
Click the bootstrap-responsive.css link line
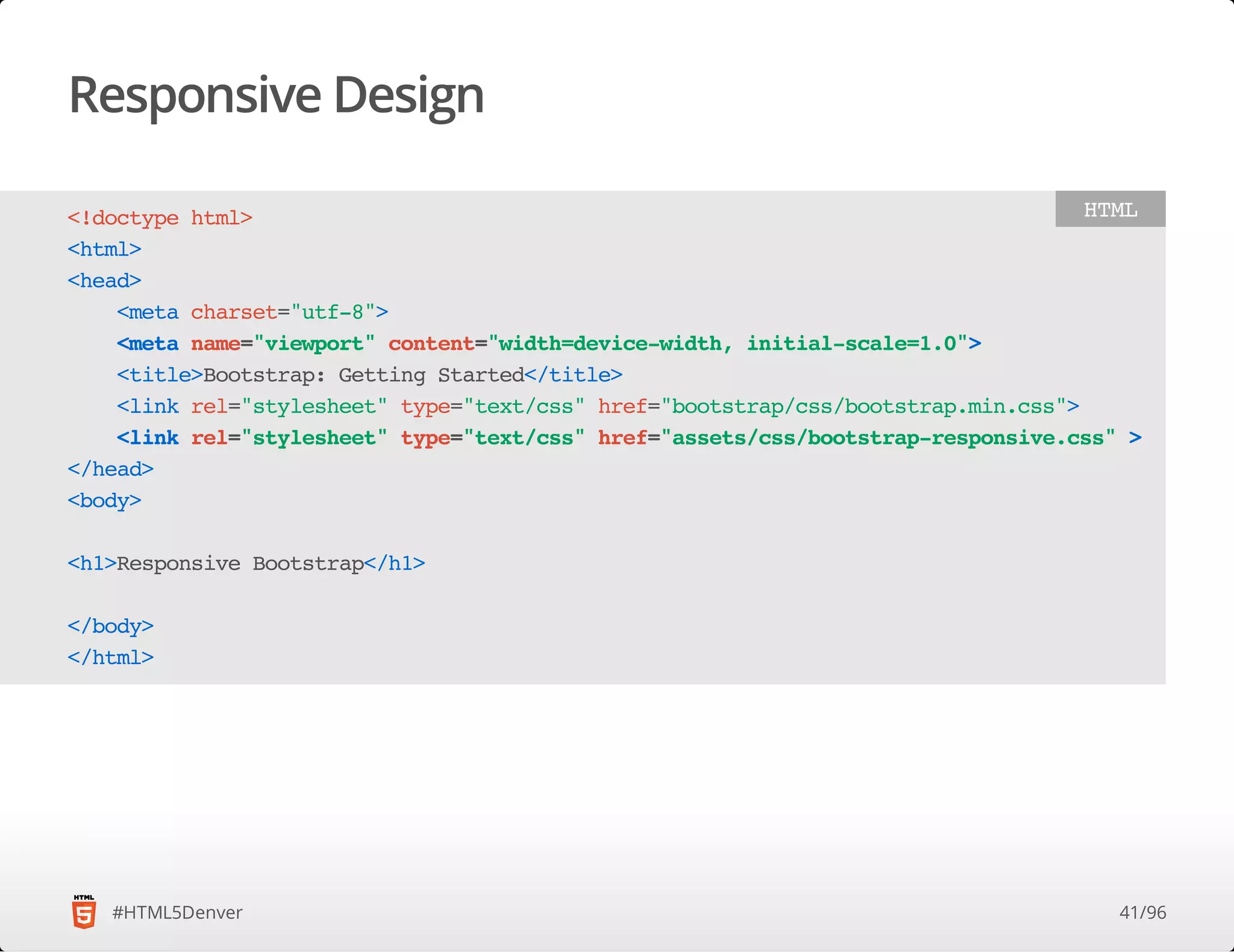point(629,437)
